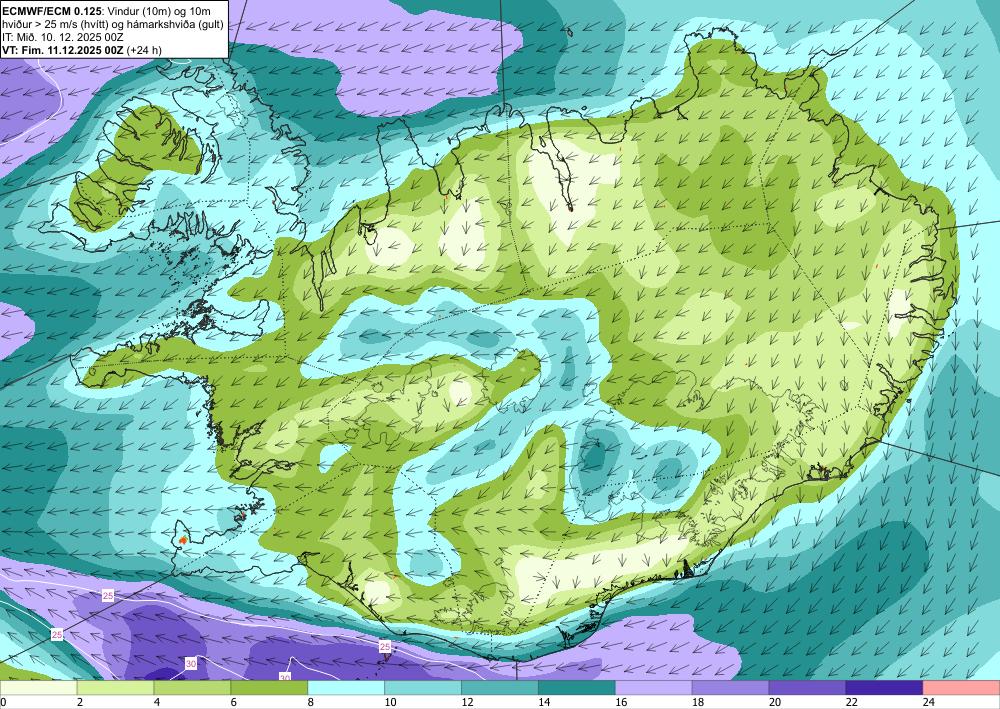Select the 8–10 m/s light cyan legend swatch
The image size is (1000, 709).
[x=346, y=688]
